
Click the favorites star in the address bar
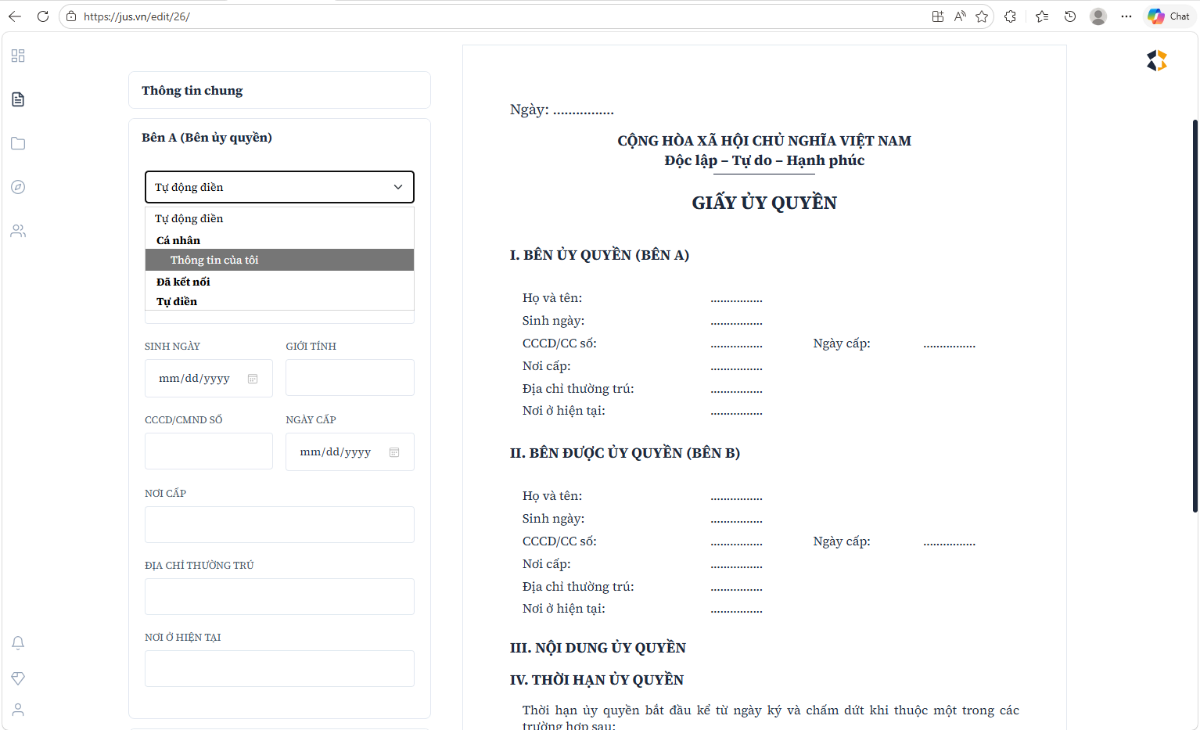coord(981,16)
